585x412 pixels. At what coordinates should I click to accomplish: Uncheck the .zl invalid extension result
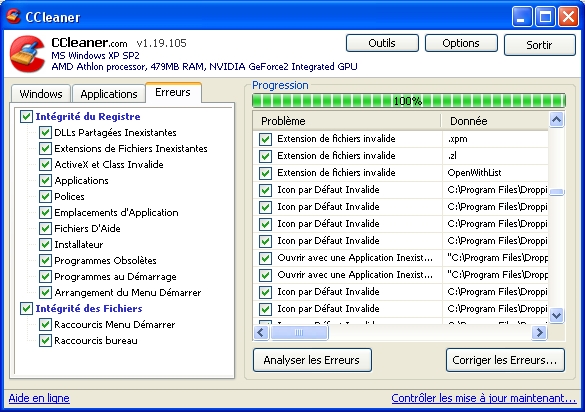click(x=265, y=156)
